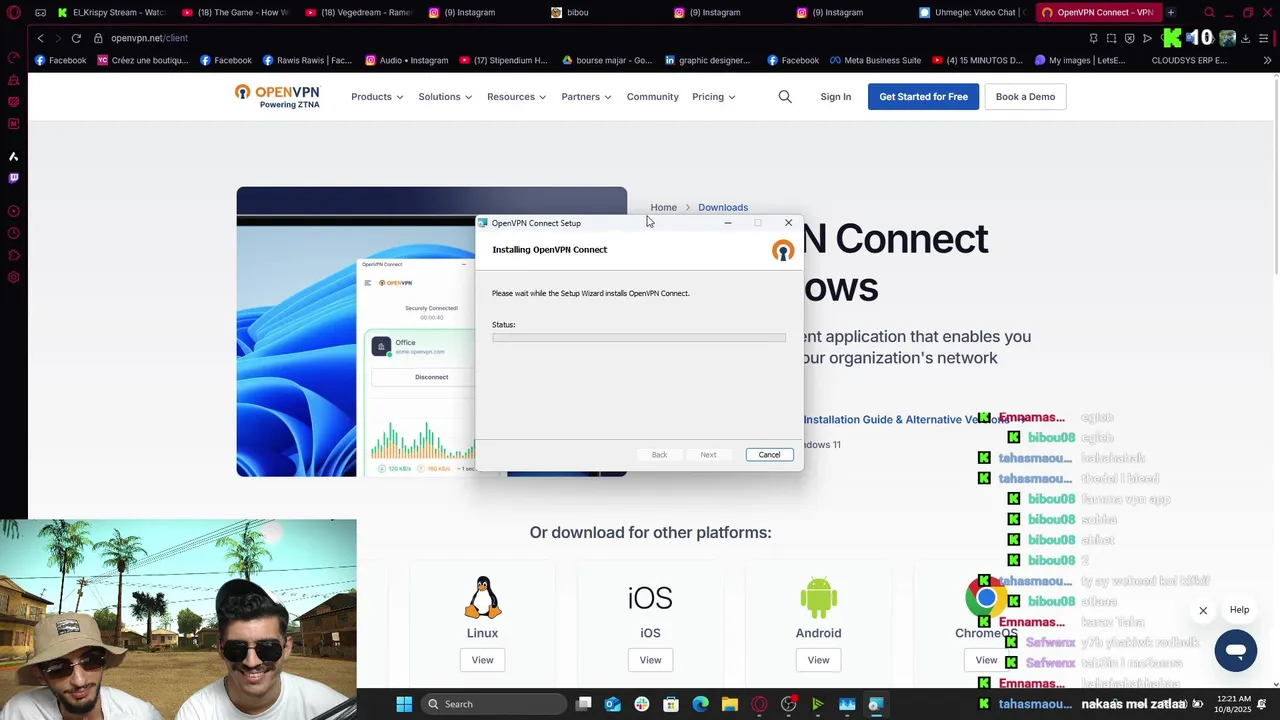The width and height of the screenshot is (1280, 720).
Task: Dismiss the Help bubble with its X
Action: point(1203,610)
